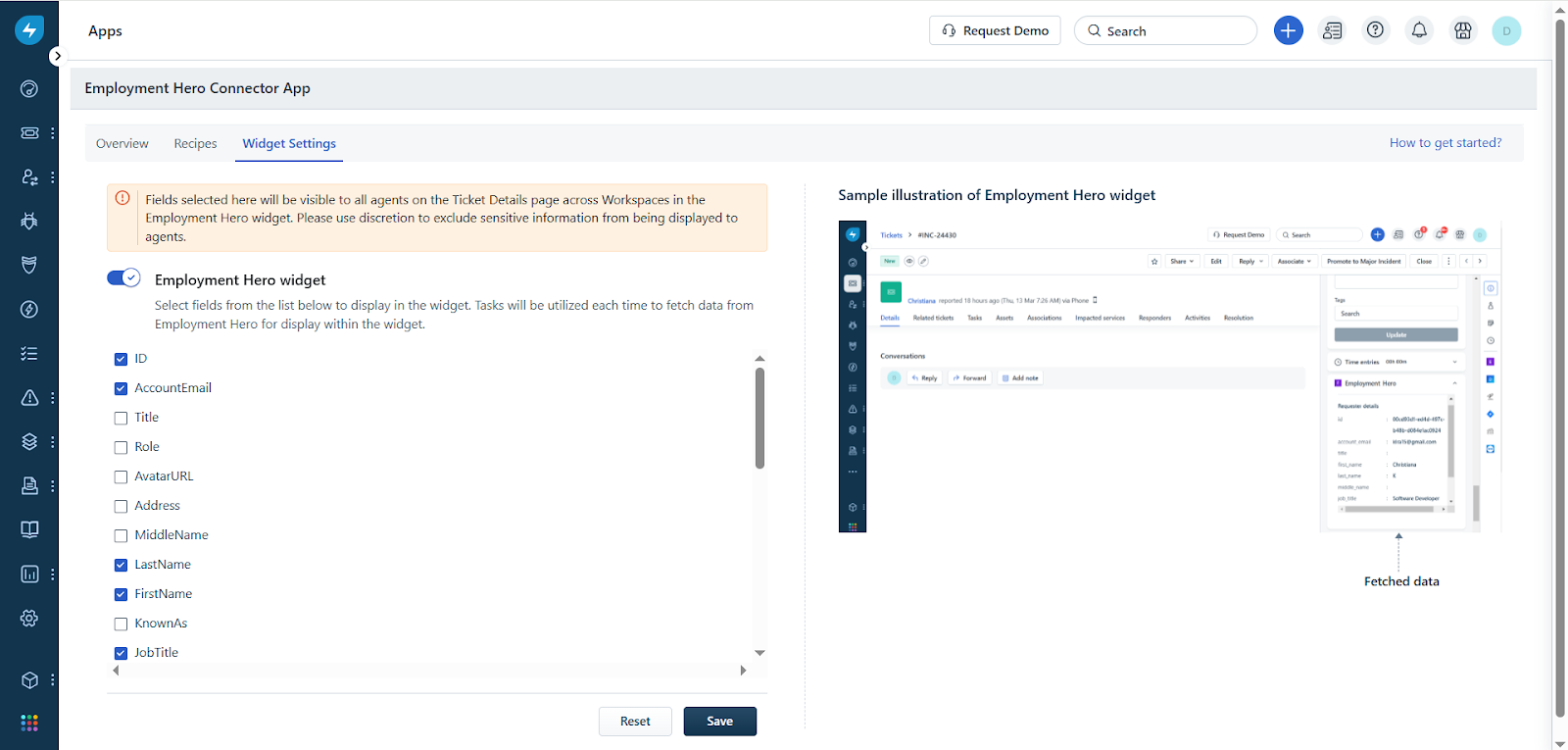Image resolution: width=1568 pixels, height=750 pixels.
Task: Open the three-dot menu beside Tickets icon
Action: click(x=53, y=132)
